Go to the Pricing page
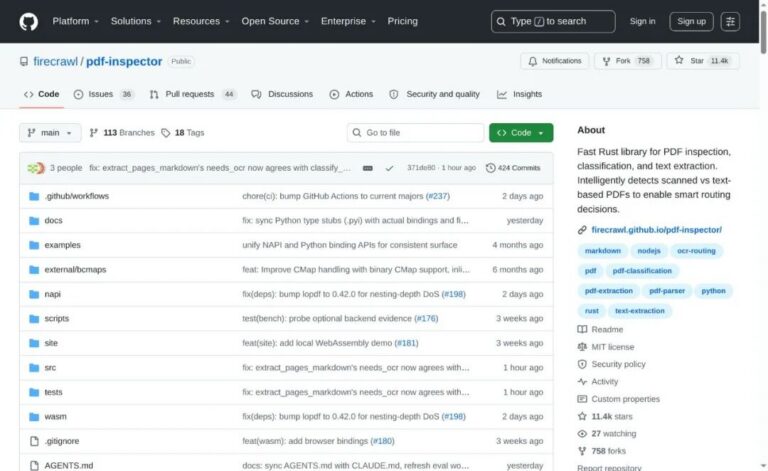 tap(403, 22)
